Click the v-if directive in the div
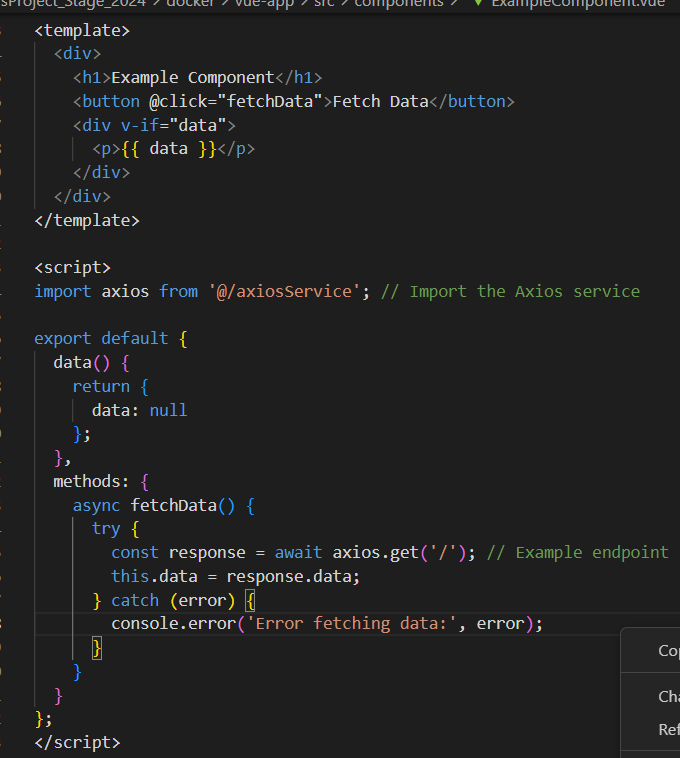680x758 pixels. point(140,125)
